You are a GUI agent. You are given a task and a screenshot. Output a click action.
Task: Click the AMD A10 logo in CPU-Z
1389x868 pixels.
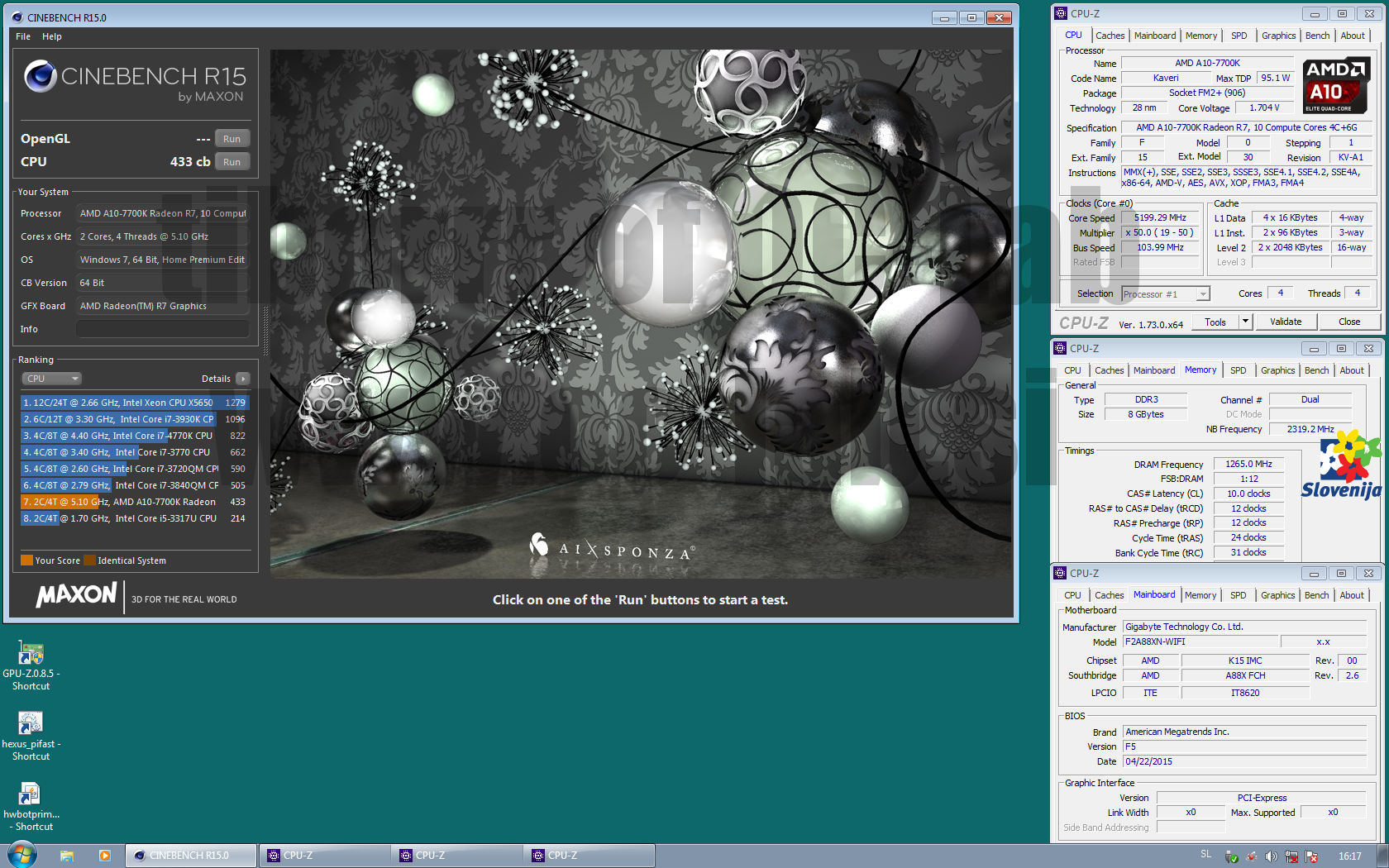point(1336,86)
